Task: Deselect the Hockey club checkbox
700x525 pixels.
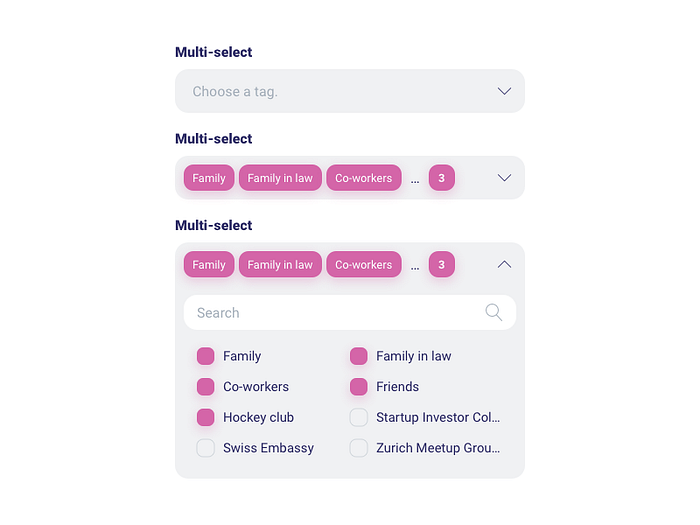Action: point(205,417)
